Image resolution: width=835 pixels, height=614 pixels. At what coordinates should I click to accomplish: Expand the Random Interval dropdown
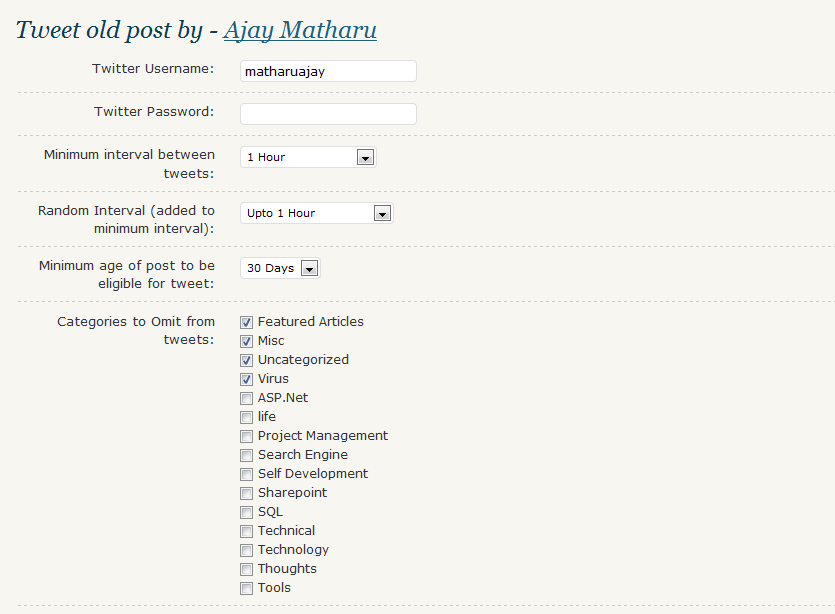pos(317,213)
